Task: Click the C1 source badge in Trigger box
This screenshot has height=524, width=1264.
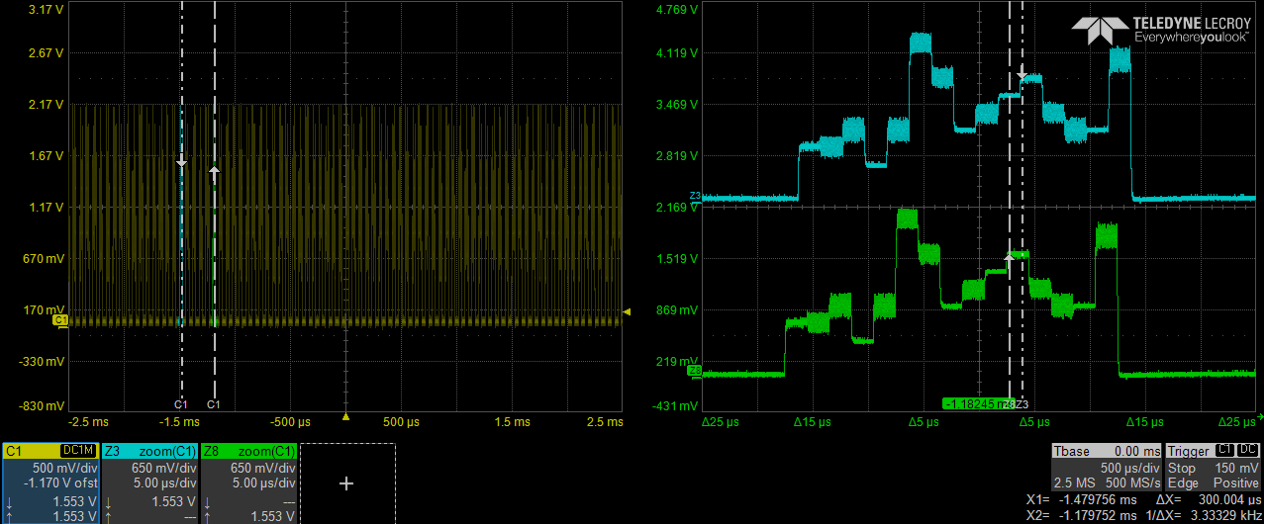Action: (x=1225, y=451)
